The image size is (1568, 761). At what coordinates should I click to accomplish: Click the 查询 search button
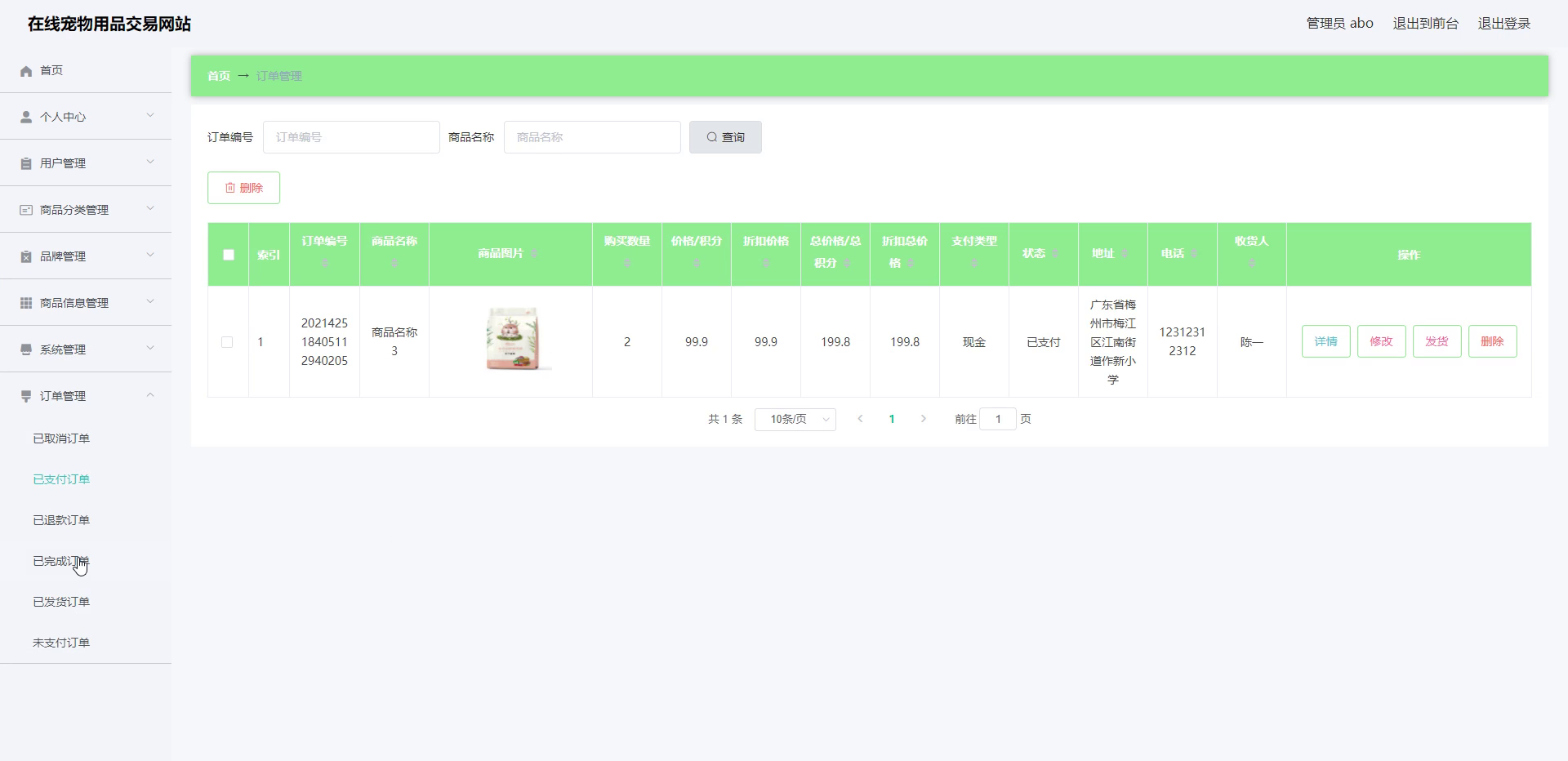tap(725, 137)
